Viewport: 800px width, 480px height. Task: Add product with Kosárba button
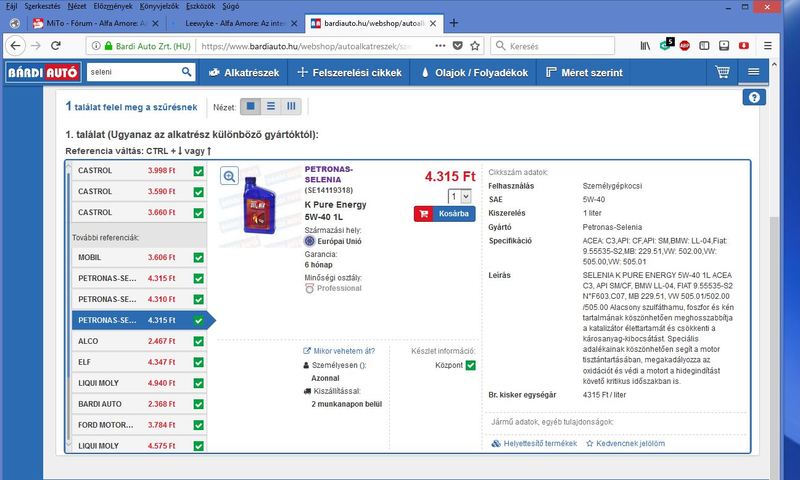click(x=444, y=213)
